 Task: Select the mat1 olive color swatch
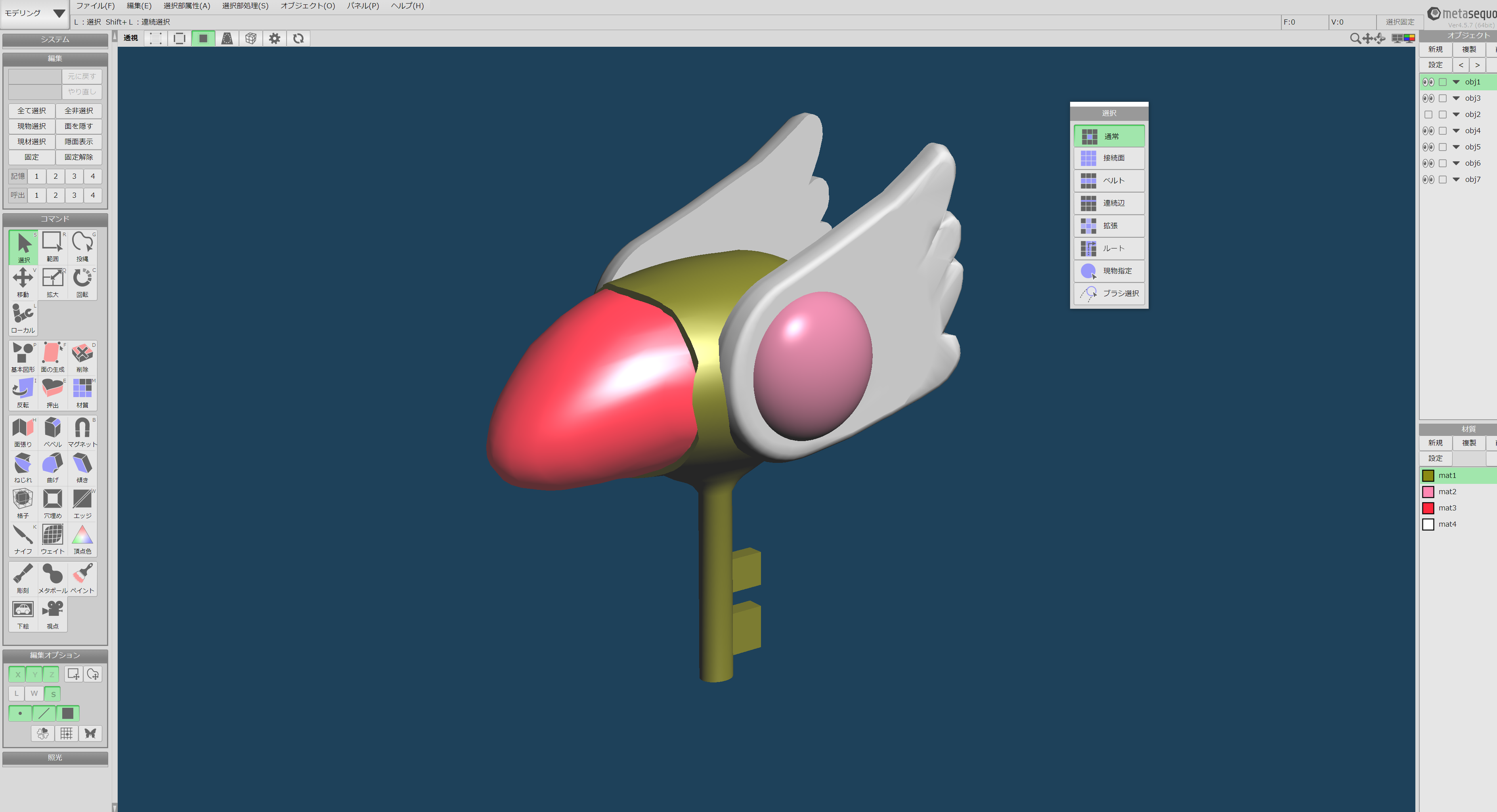(1428, 476)
